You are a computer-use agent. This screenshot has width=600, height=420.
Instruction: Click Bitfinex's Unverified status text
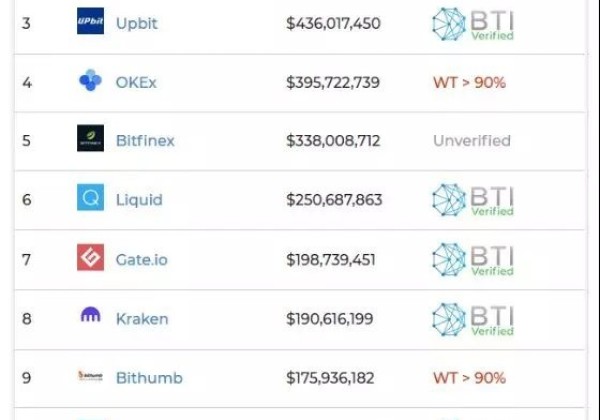click(471, 141)
